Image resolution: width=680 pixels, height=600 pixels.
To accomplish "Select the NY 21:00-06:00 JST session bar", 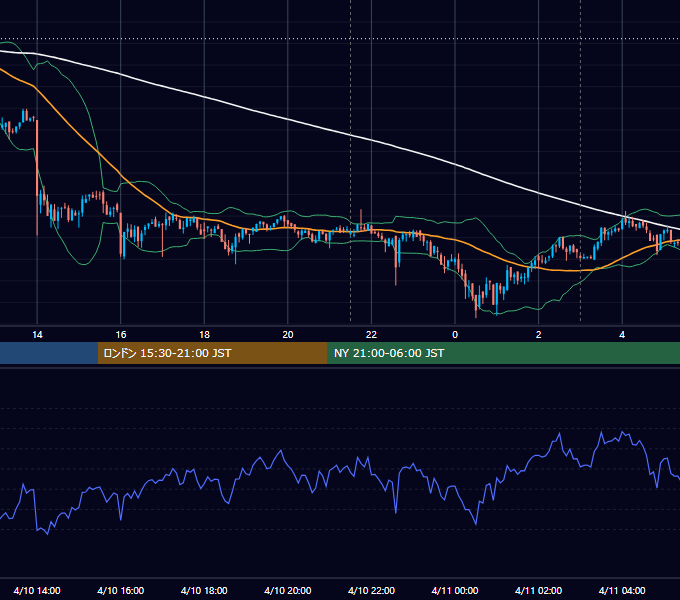I will click(x=503, y=353).
